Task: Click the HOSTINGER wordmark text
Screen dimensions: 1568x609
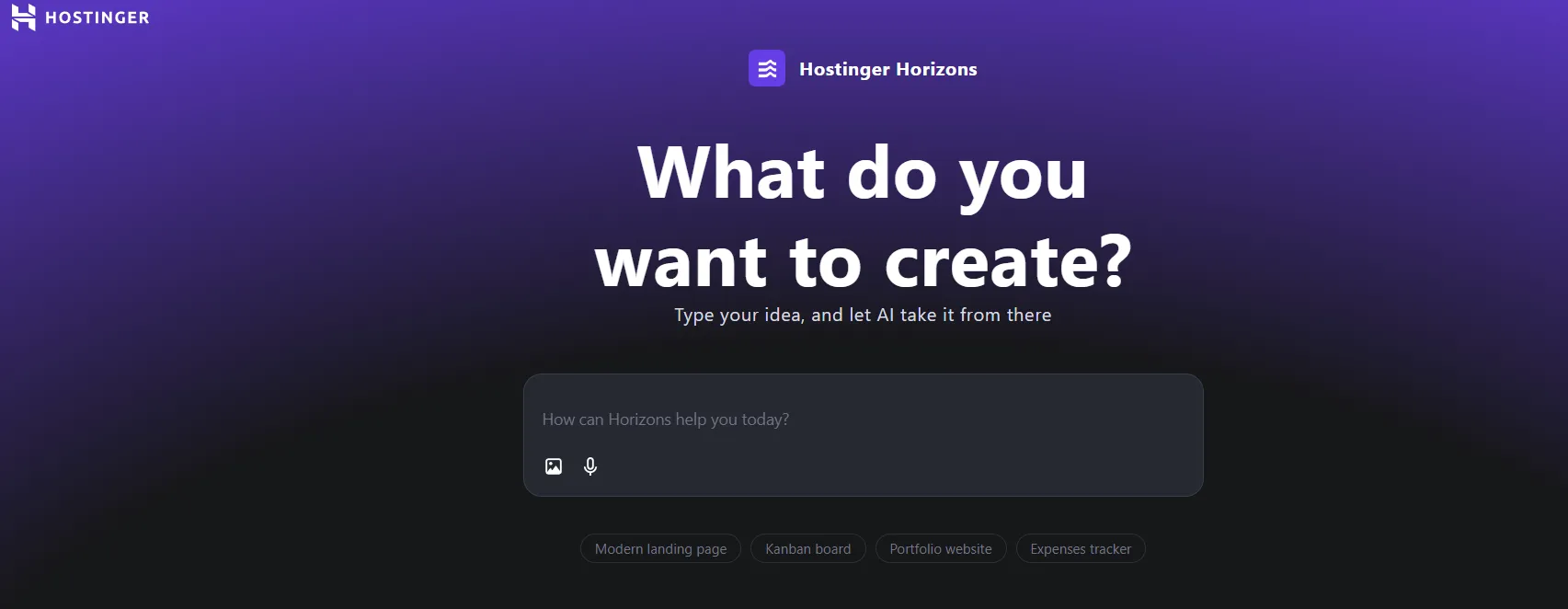Action: tap(97, 17)
